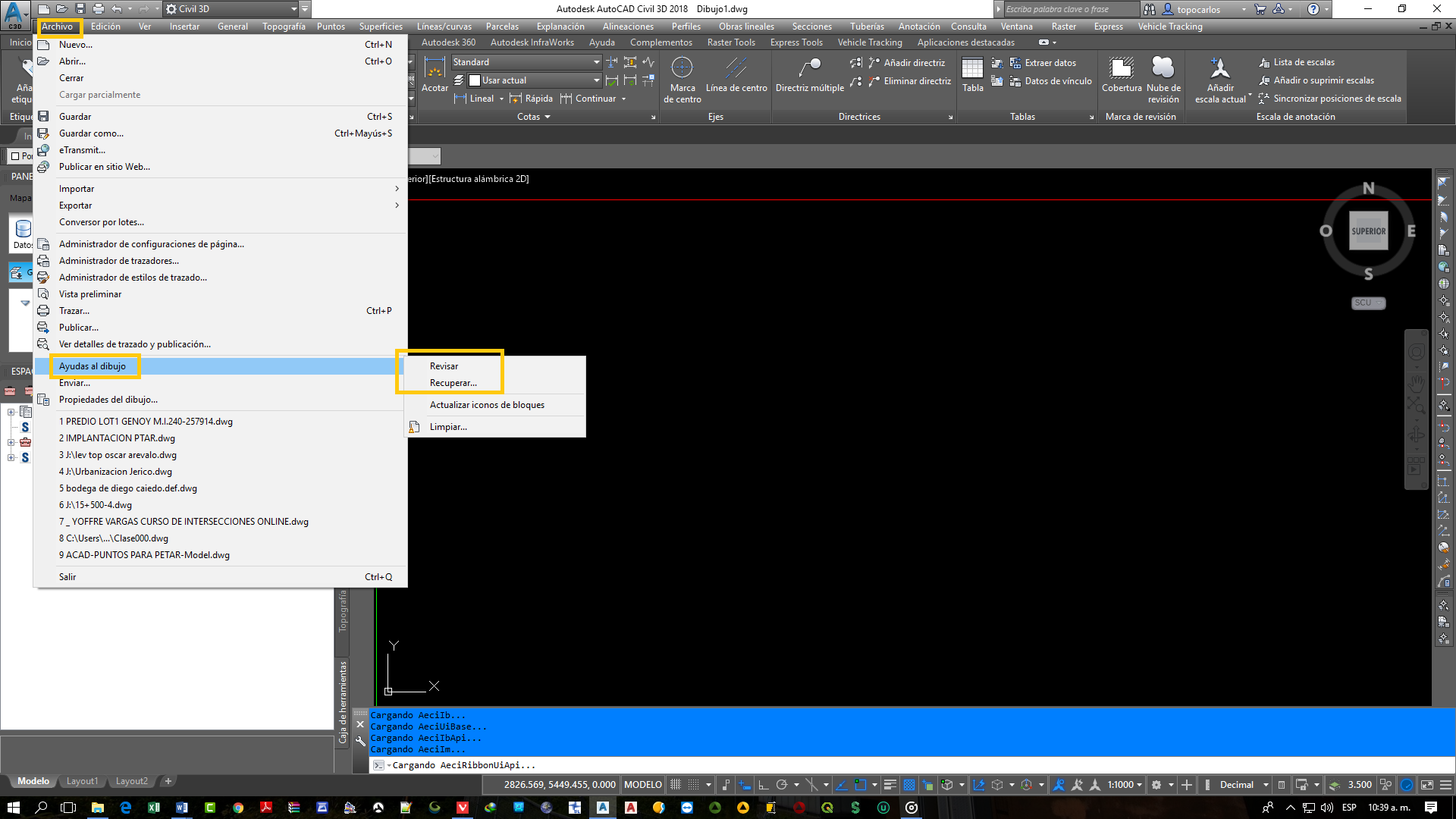
Task: Open the Topografía menu
Action: click(284, 27)
